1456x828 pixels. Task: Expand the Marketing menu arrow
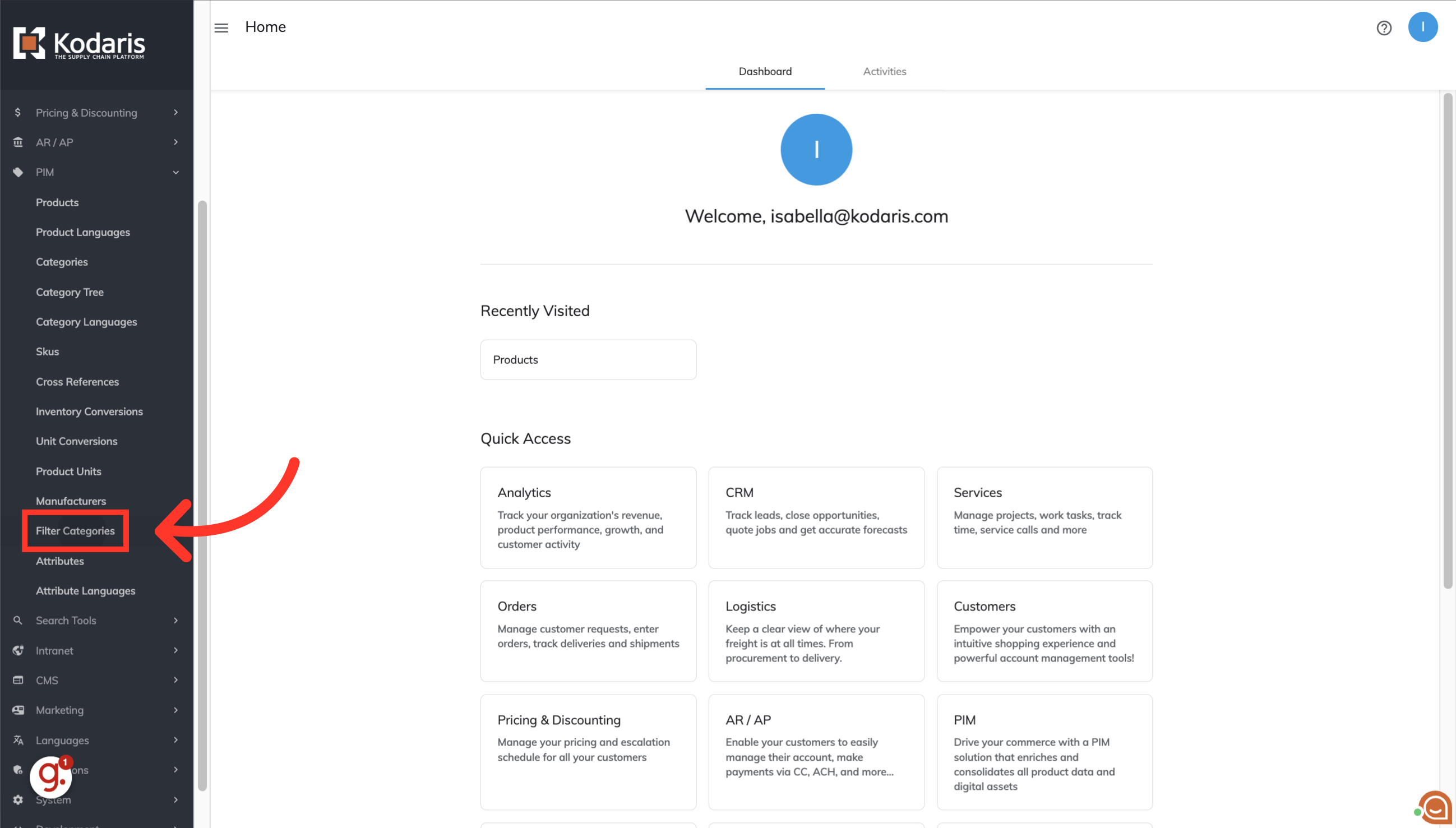click(175, 710)
